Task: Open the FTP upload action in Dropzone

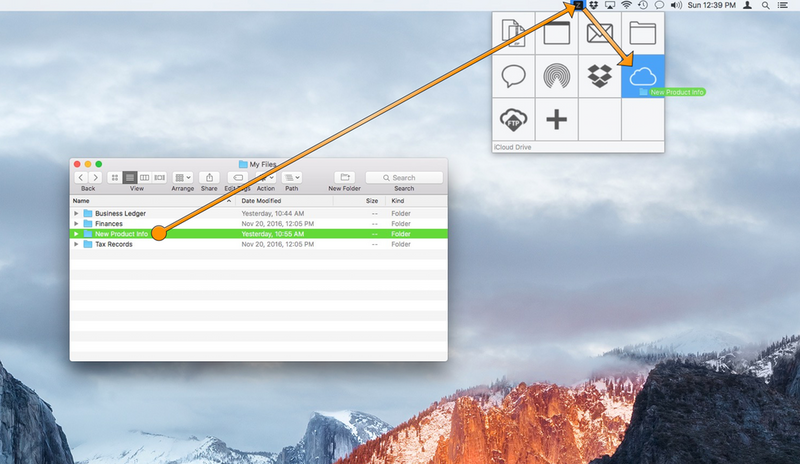Action: pyautogui.click(x=513, y=119)
